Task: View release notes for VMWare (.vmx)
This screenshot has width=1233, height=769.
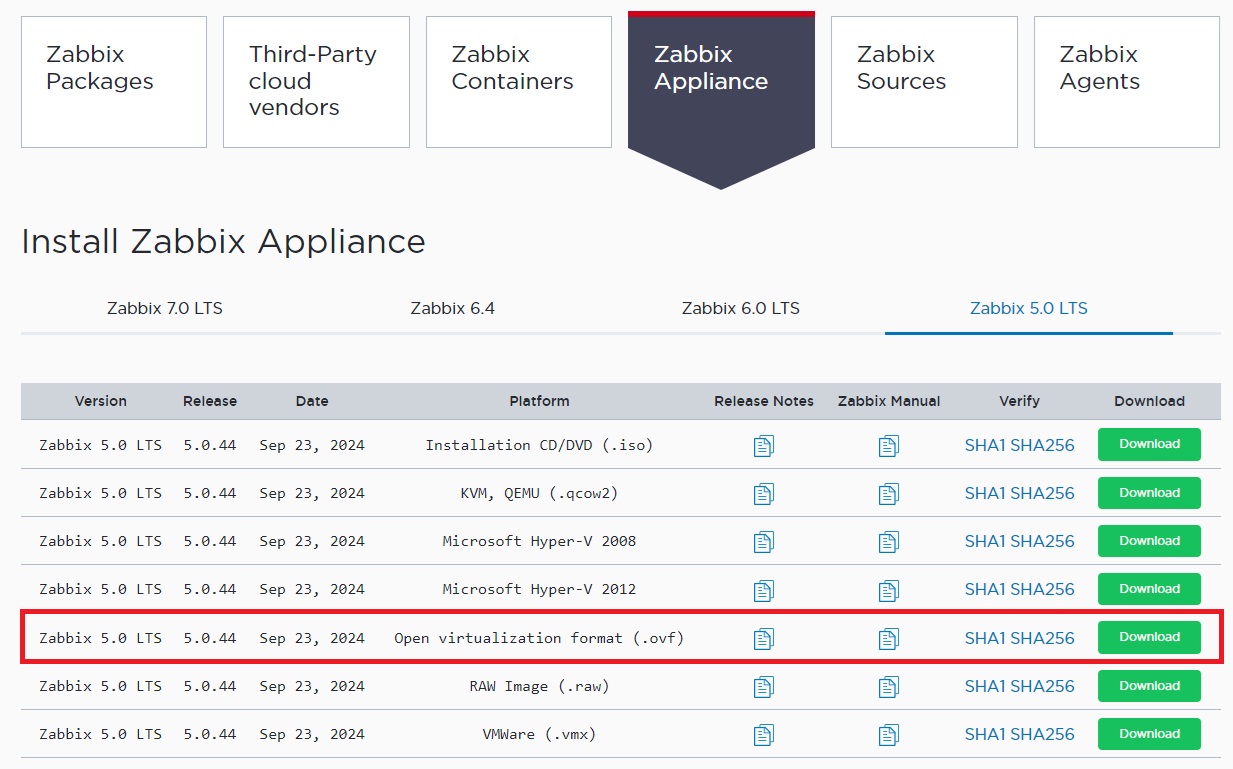Action: [x=763, y=733]
